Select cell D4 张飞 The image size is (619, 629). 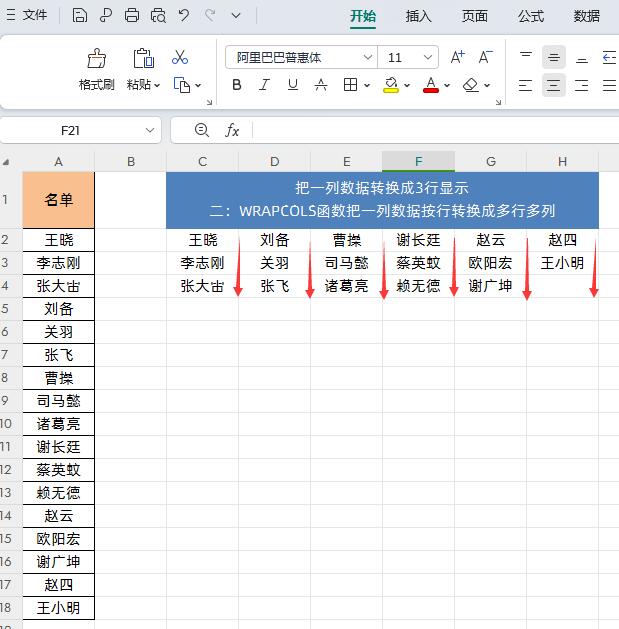pos(274,286)
